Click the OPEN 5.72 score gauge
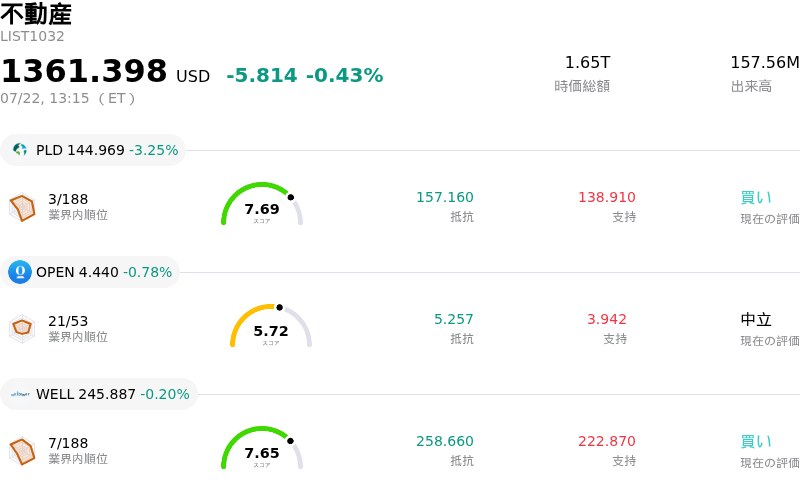The height and width of the screenshot is (488, 800). (x=271, y=326)
